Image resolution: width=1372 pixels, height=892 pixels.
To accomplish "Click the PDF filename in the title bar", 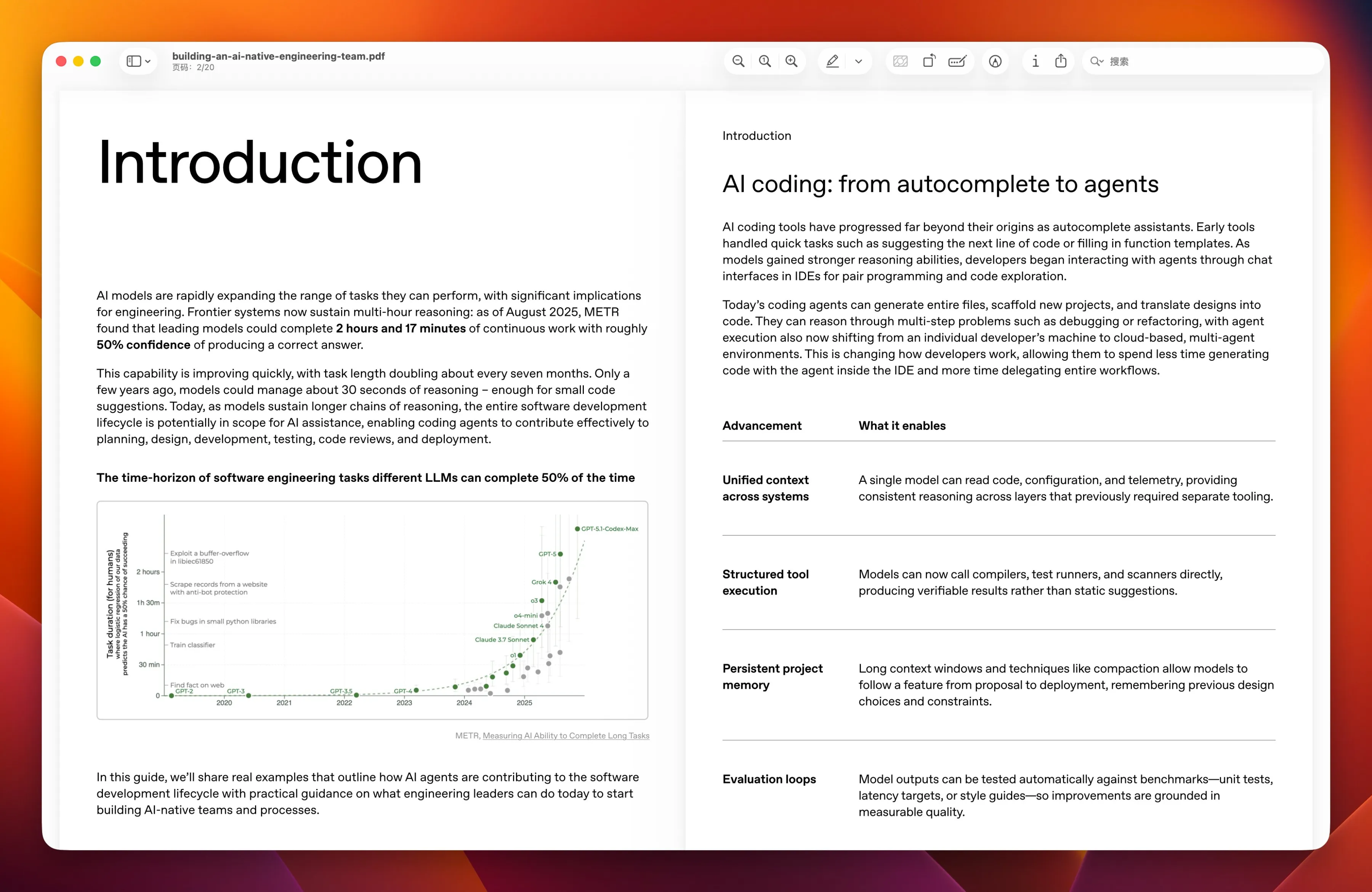I will coord(279,56).
